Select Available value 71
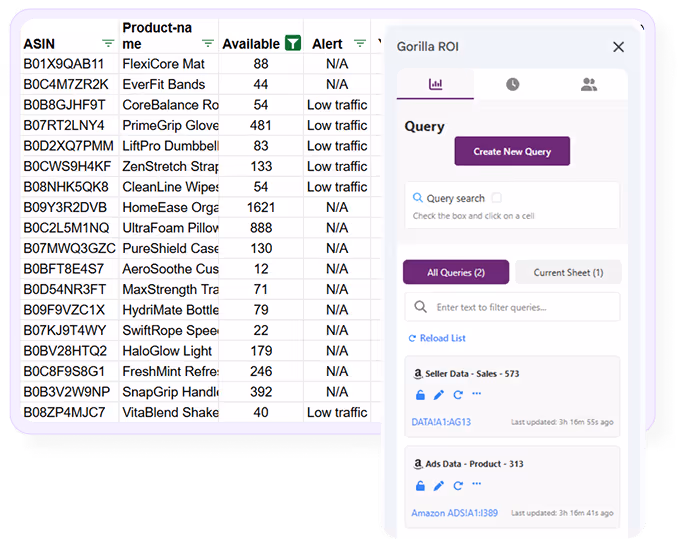 click(x=261, y=290)
